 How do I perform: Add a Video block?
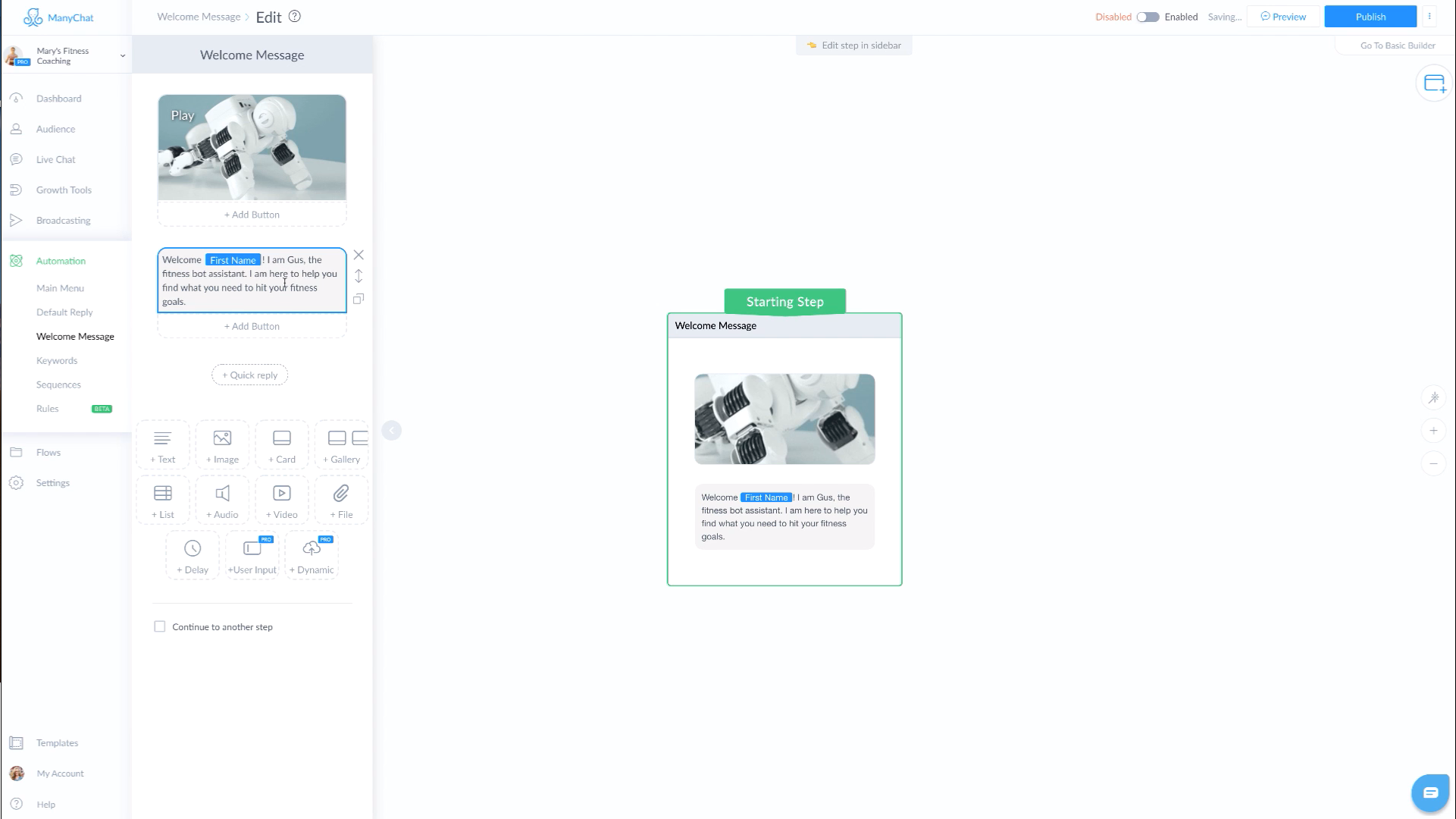point(282,500)
